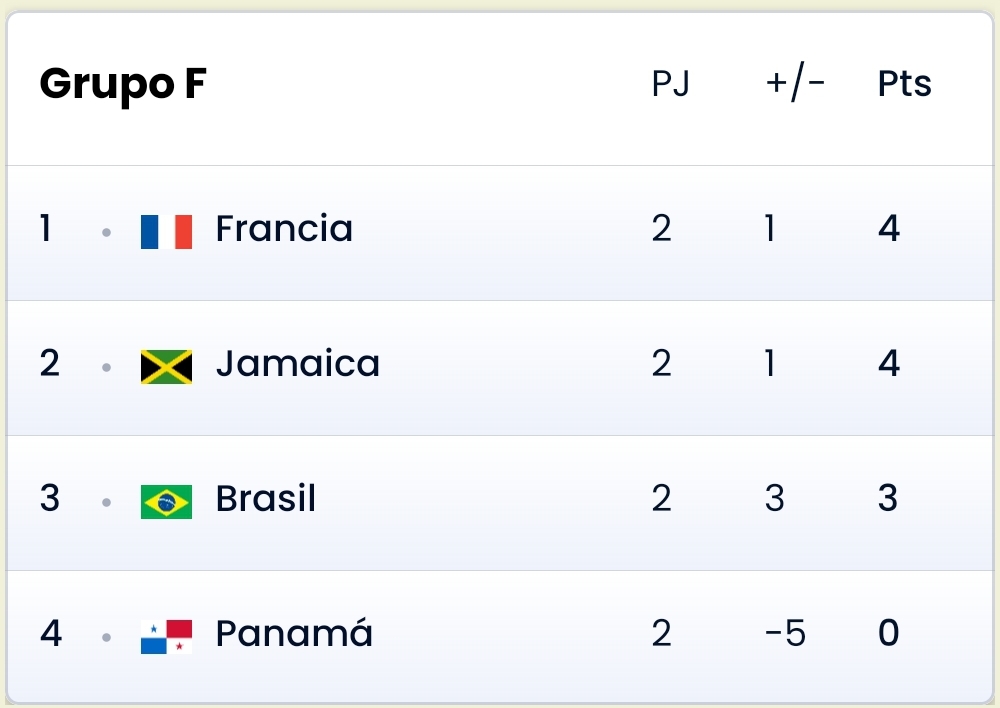Click Panamá's points value 0
Viewport: 1000px width, 708px height.
pos(889,633)
